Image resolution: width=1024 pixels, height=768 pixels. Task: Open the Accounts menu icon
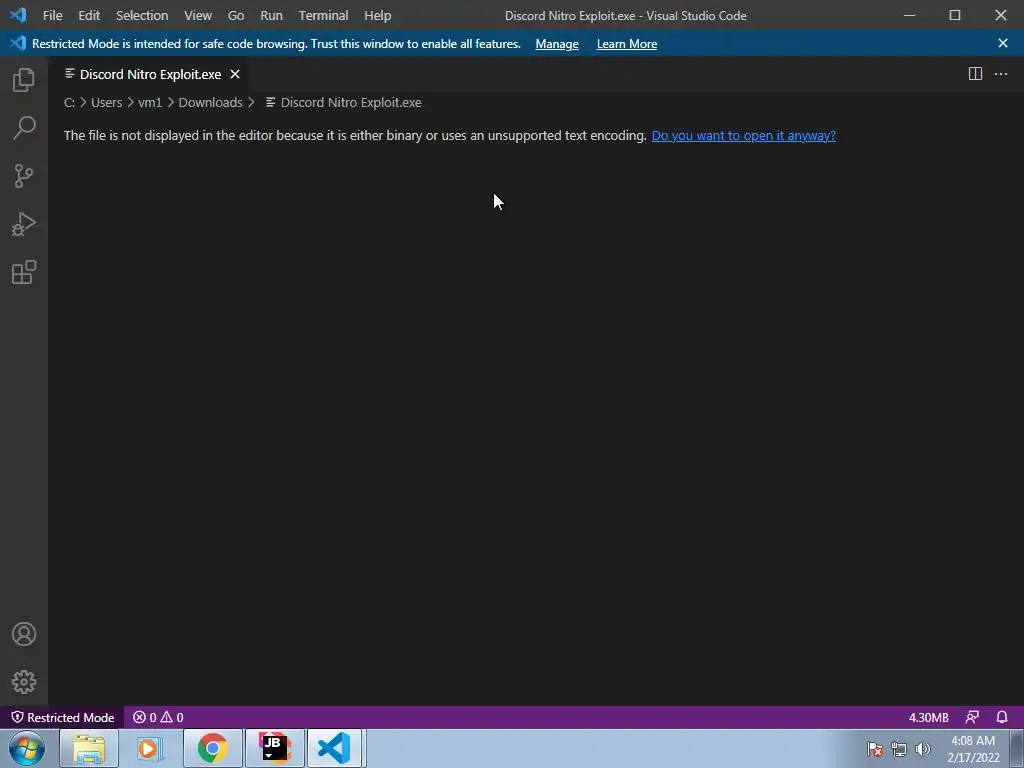(24, 634)
